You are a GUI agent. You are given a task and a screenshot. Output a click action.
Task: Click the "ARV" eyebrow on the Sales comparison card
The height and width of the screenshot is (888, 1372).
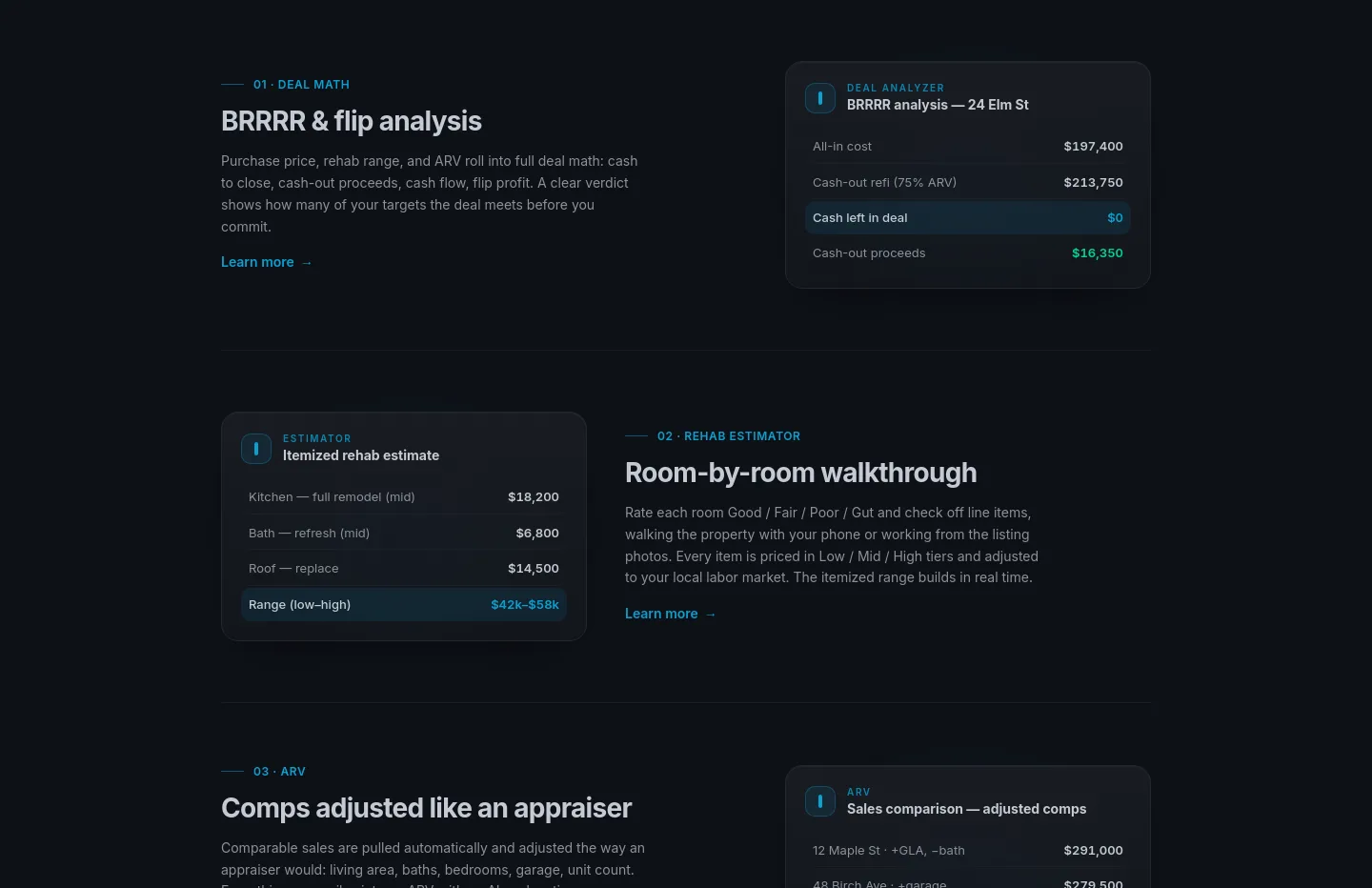point(858,792)
